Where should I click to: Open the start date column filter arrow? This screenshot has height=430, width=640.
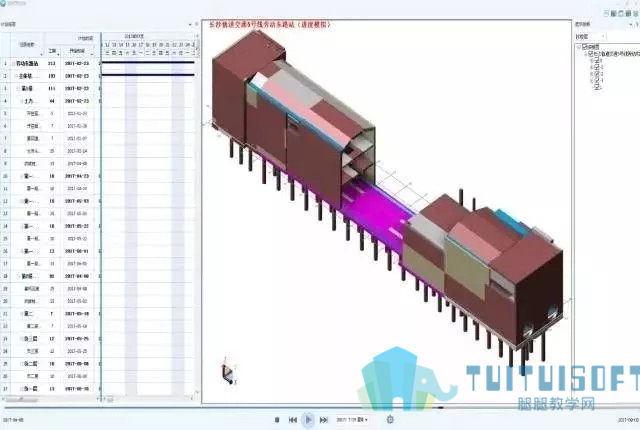pyautogui.click(x=92, y=54)
